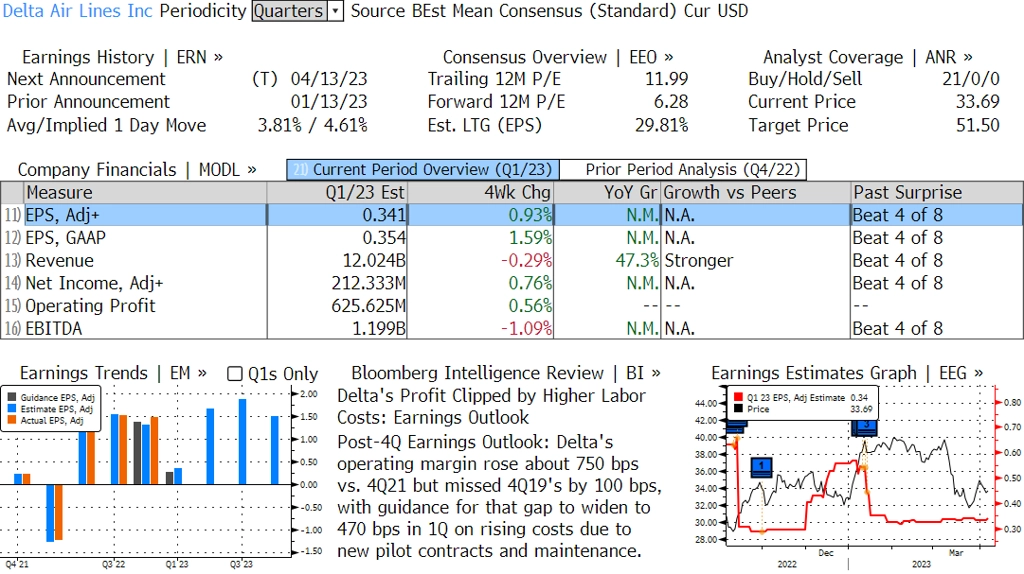The height and width of the screenshot is (574, 1024).
Task: Click the Measure column header
Action: (x=145, y=193)
